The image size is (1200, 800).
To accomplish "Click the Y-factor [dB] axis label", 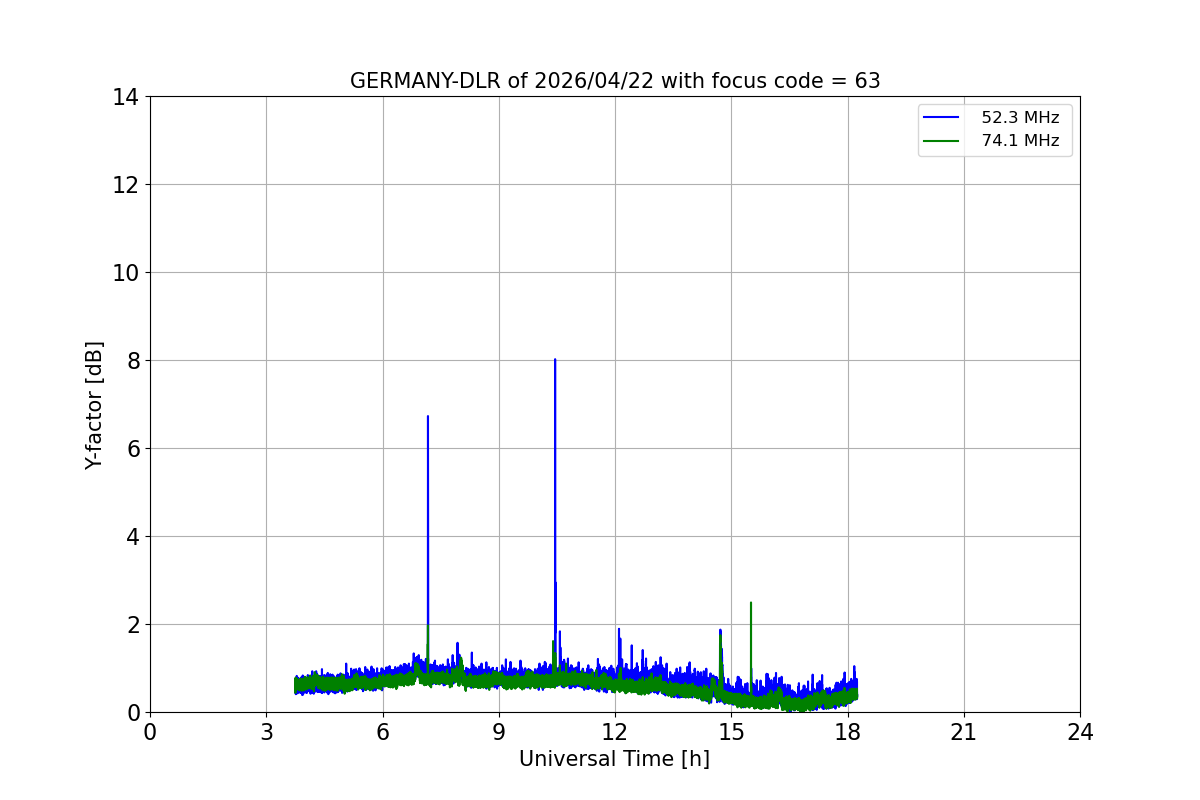I will 94,405.
